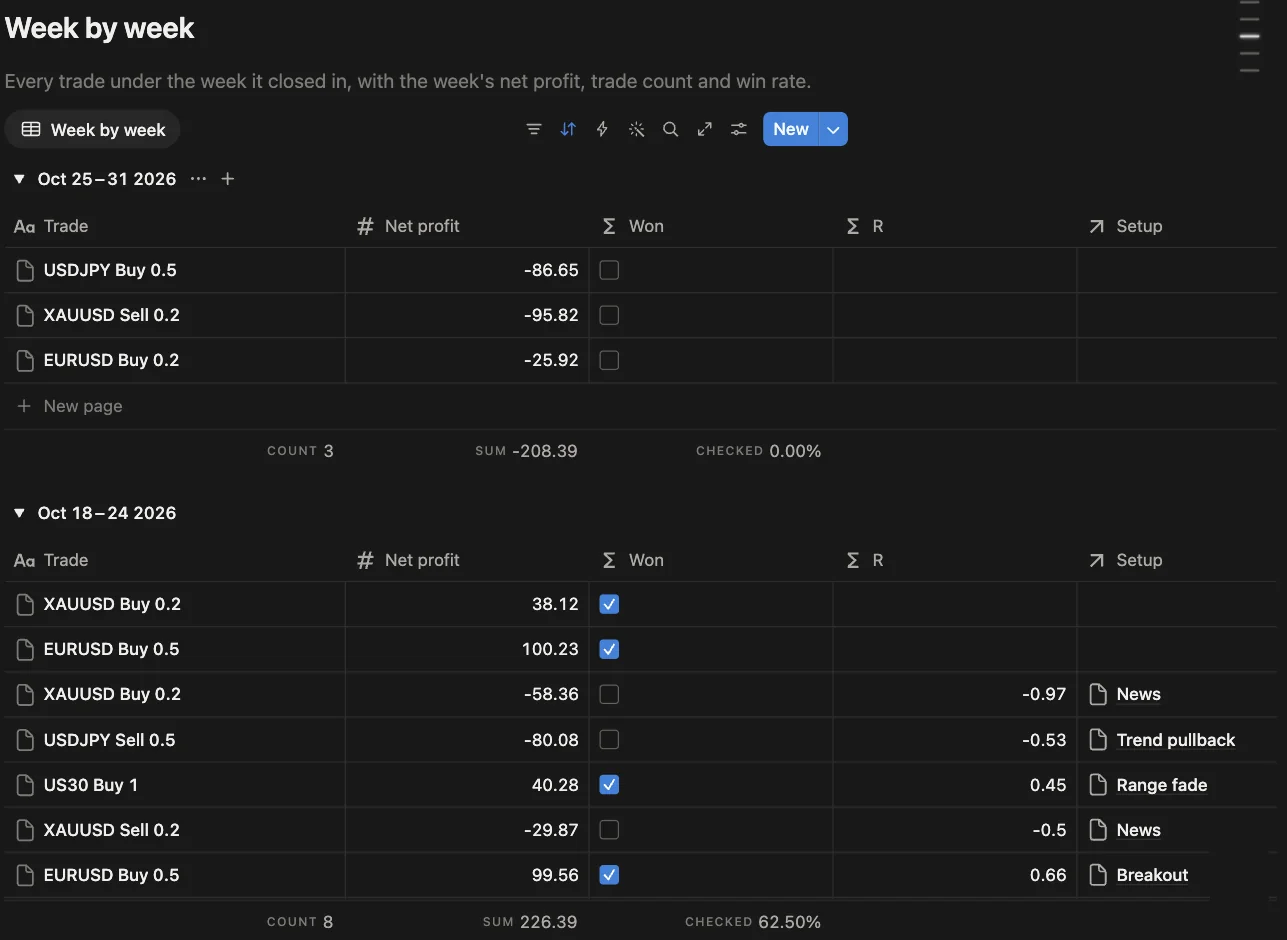Toggle the Won checkbox for EURUSD Buy 0.2

pos(609,360)
